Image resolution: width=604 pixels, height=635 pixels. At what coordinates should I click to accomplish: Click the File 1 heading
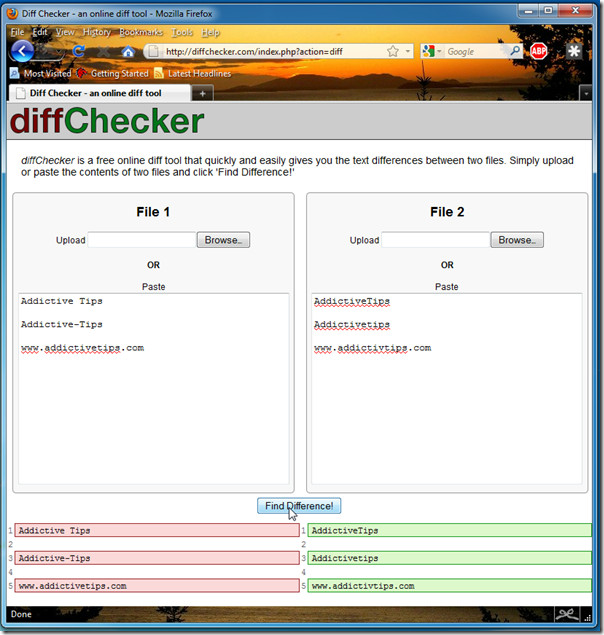(153, 212)
